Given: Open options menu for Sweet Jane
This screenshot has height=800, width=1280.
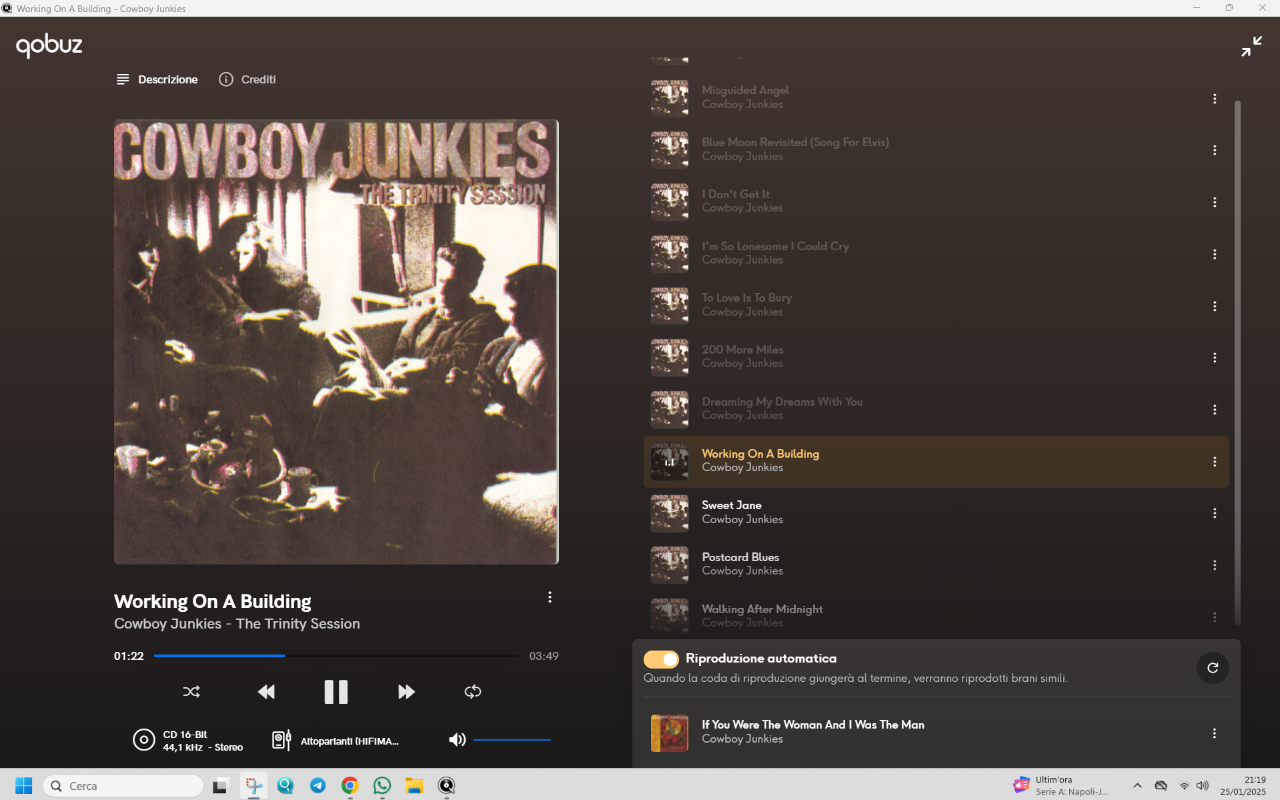Looking at the screenshot, I should pyautogui.click(x=1215, y=513).
